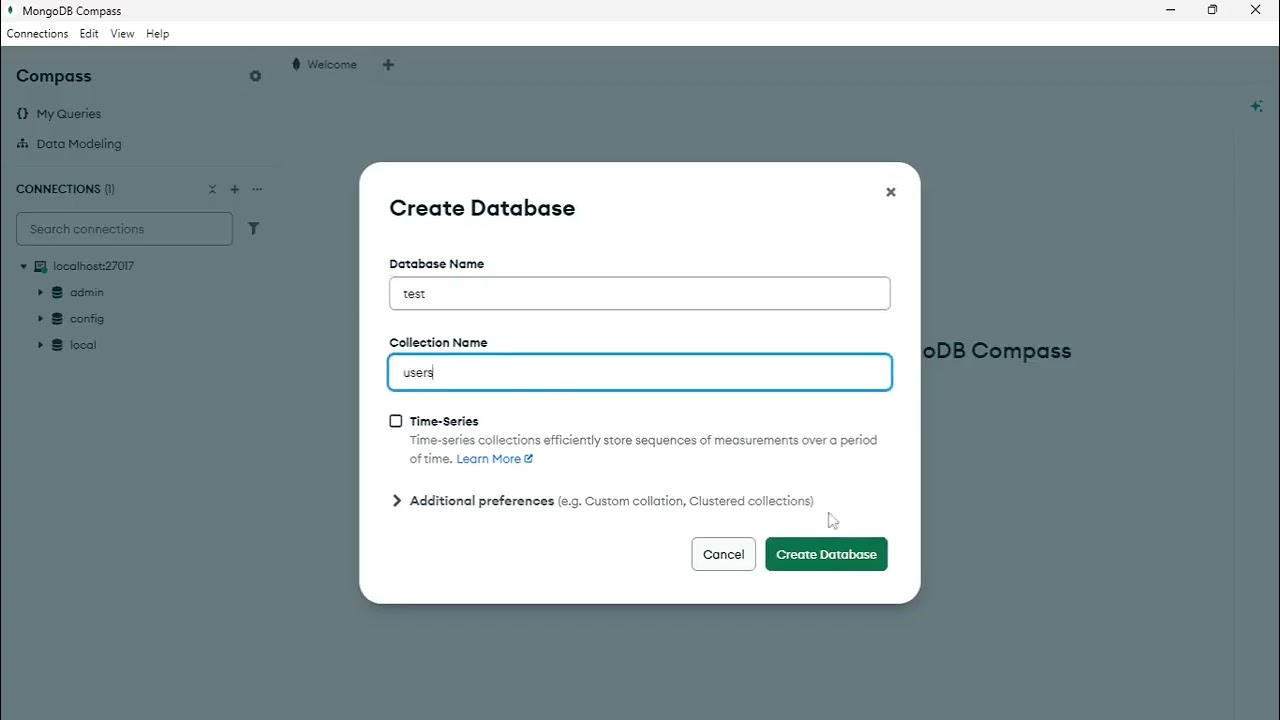This screenshot has width=1280, height=720.
Task: Click the external link icon beside Learn More
Action: (x=529, y=459)
